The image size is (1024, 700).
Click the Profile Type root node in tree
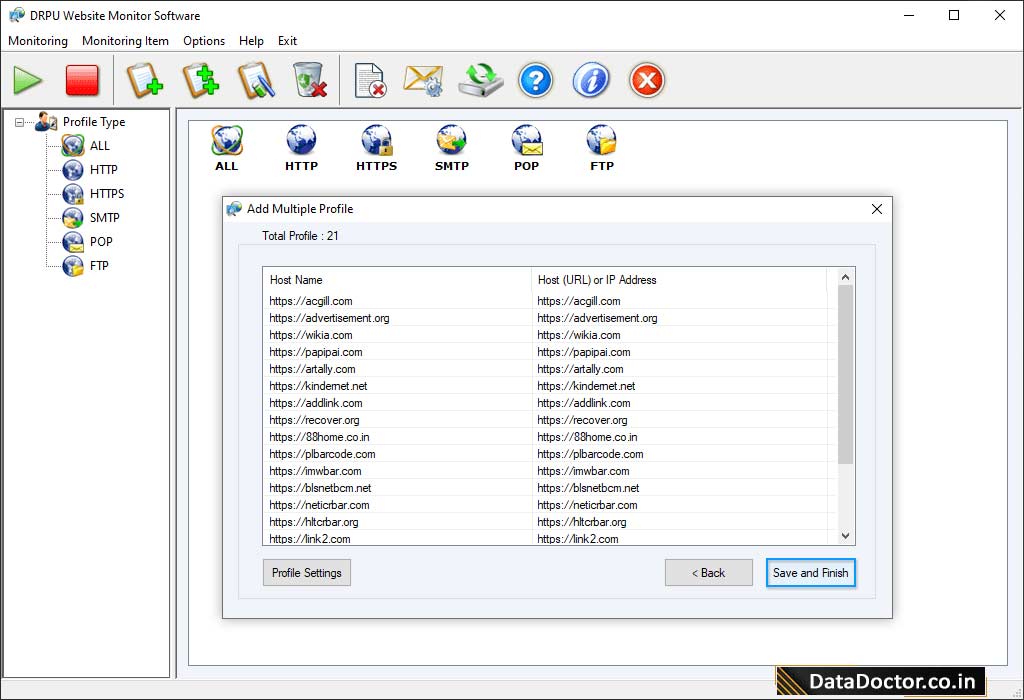pyautogui.click(x=93, y=121)
